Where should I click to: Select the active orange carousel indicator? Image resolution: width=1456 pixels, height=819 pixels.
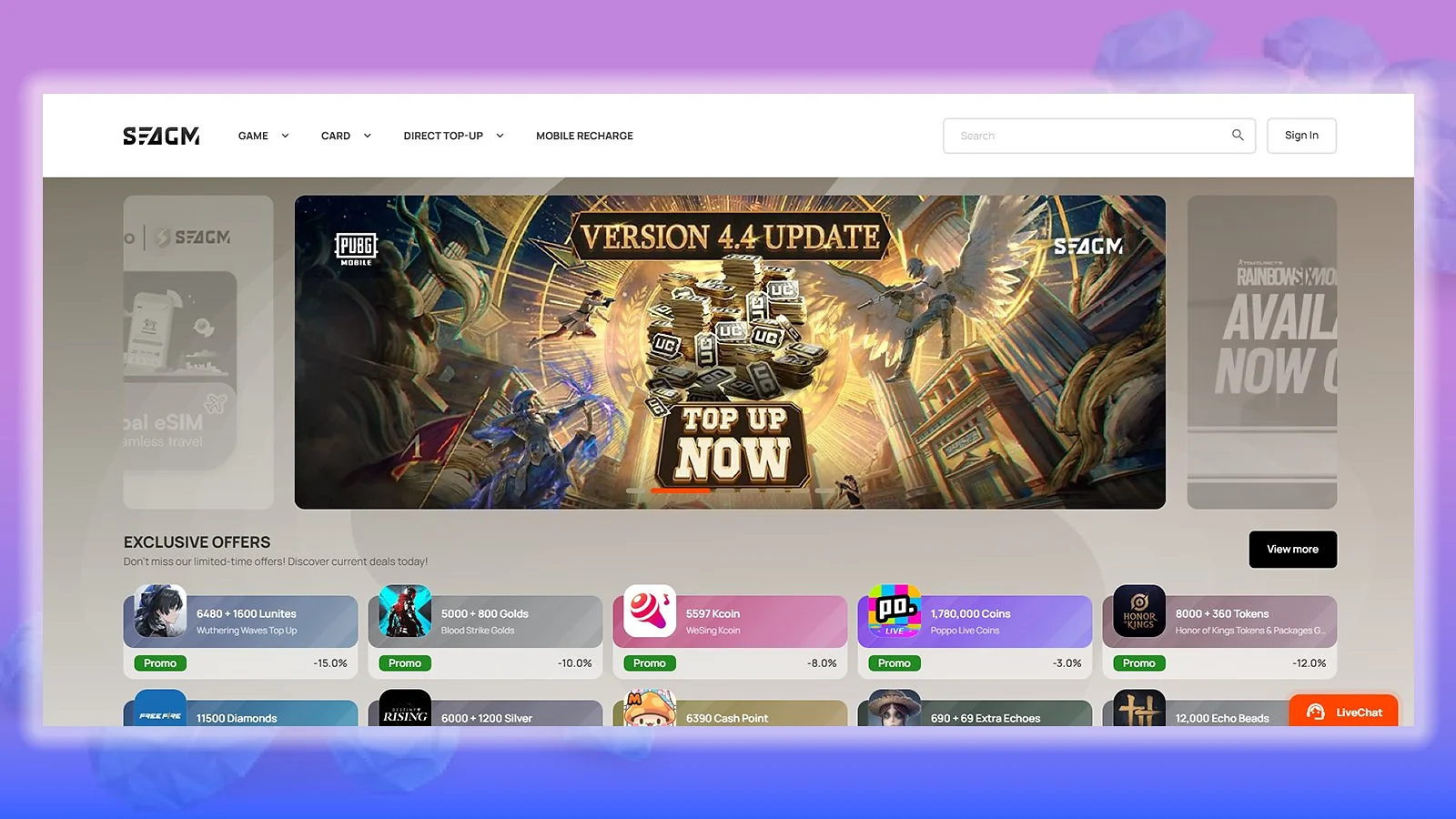click(x=680, y=490)
